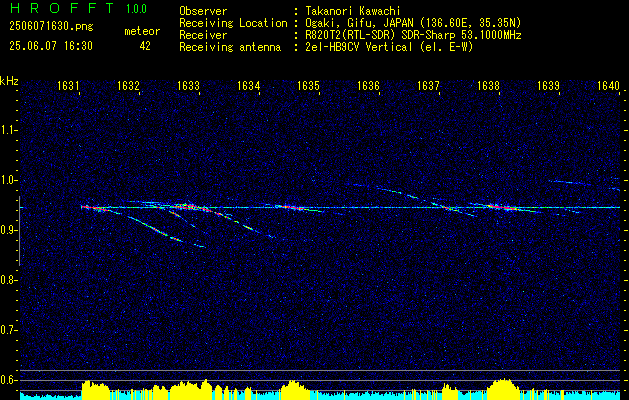Click the Receiving antenna label
This screenshot has height=400, width=629.
[x=230, y=47]
